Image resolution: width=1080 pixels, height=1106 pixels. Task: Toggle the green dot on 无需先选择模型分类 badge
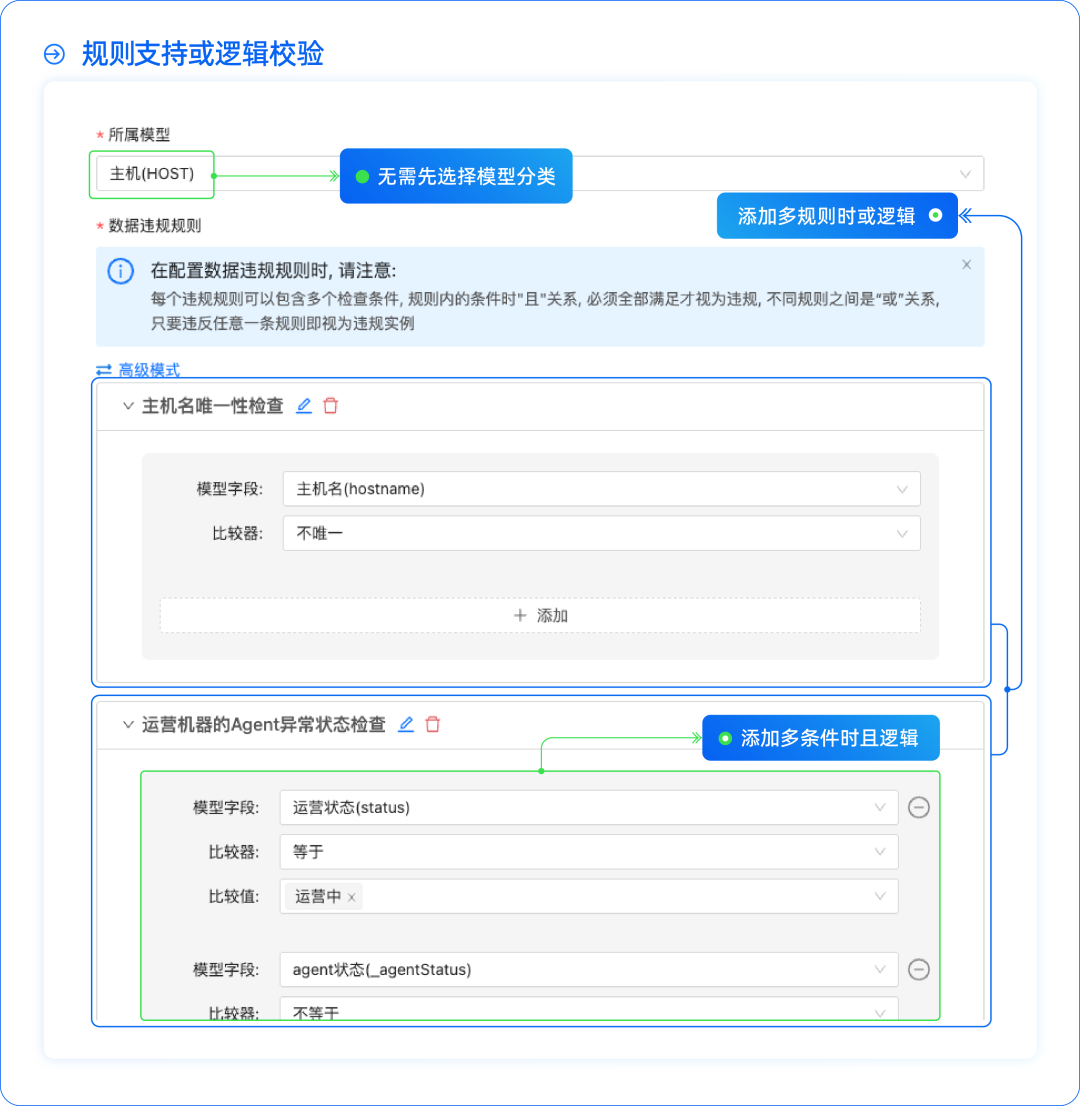(x=361, y=175)
